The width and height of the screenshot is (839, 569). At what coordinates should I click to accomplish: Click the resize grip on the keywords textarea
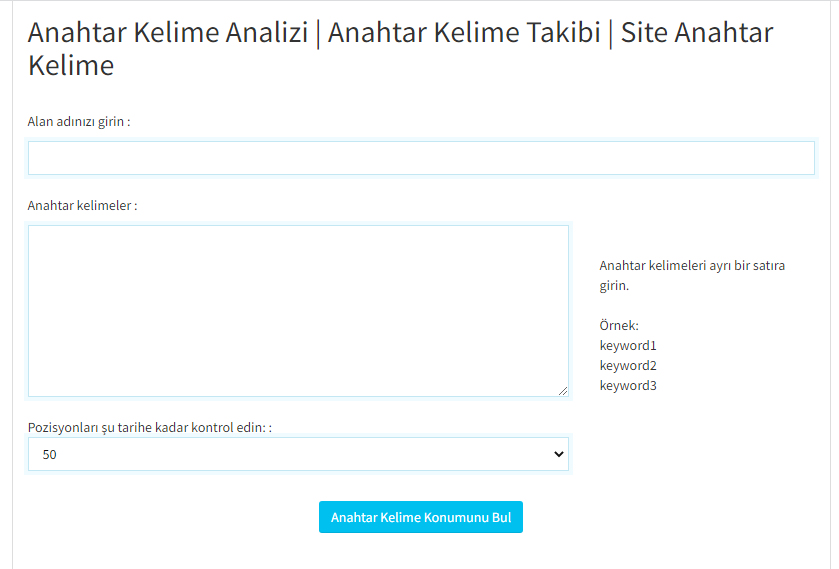tap(562, 391)
